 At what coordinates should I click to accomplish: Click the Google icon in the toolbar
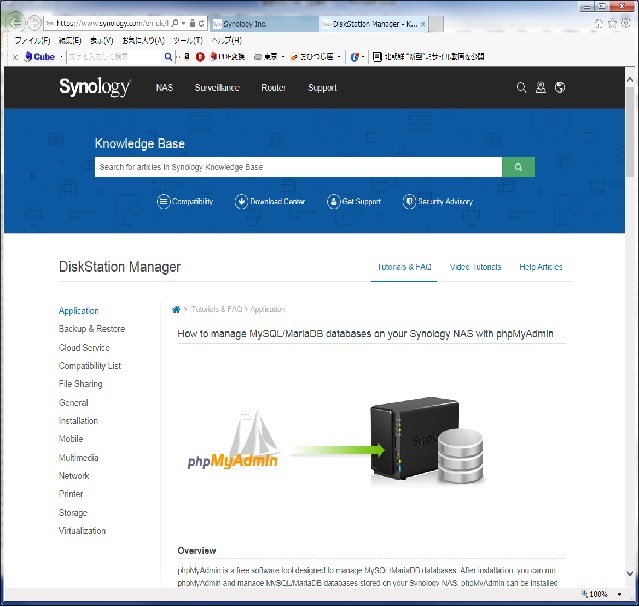point(354,57)
